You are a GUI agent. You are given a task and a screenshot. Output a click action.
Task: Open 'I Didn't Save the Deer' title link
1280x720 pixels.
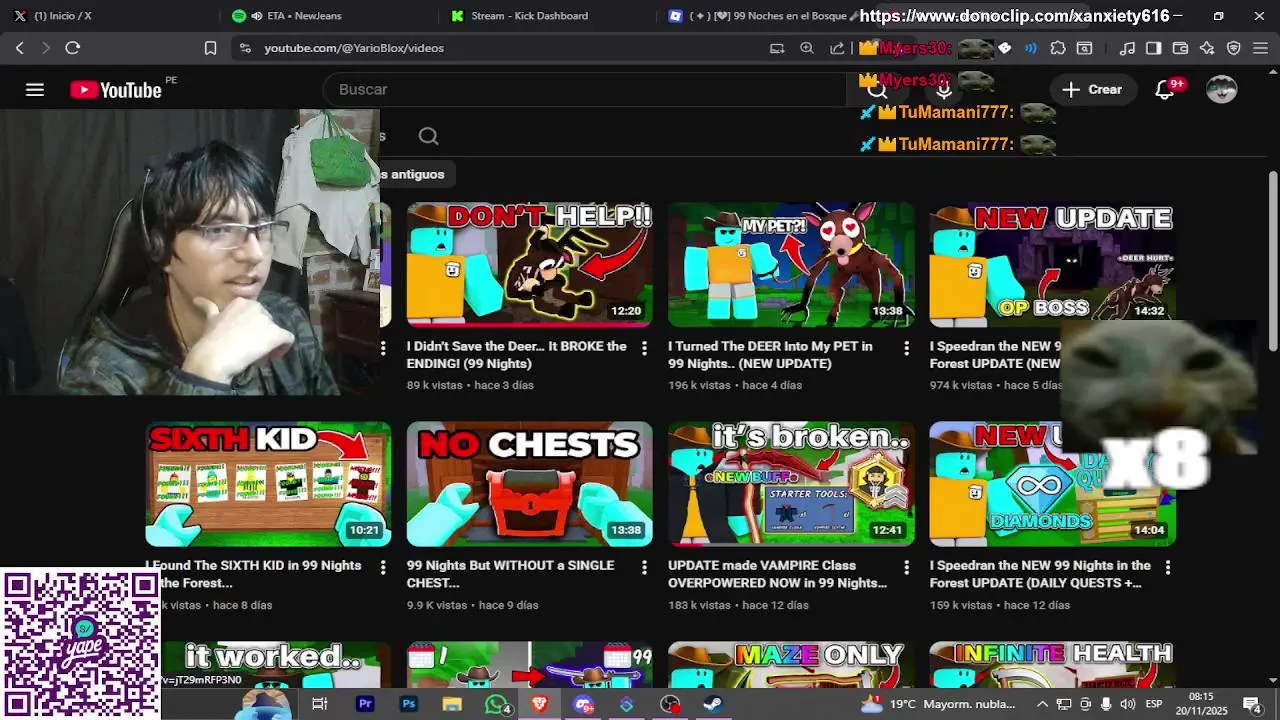[516, 355]
